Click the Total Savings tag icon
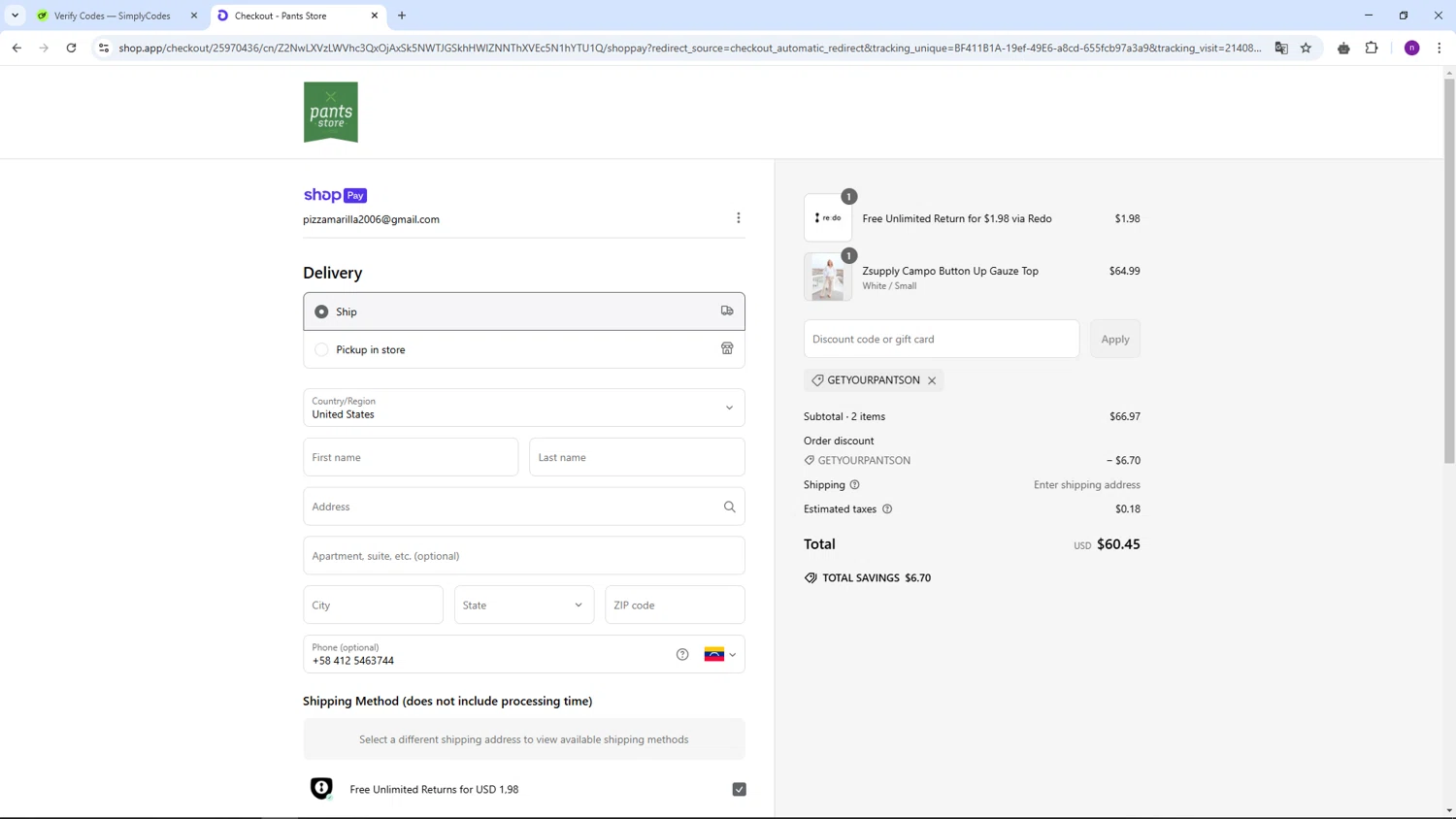 [x=811, y=578]
